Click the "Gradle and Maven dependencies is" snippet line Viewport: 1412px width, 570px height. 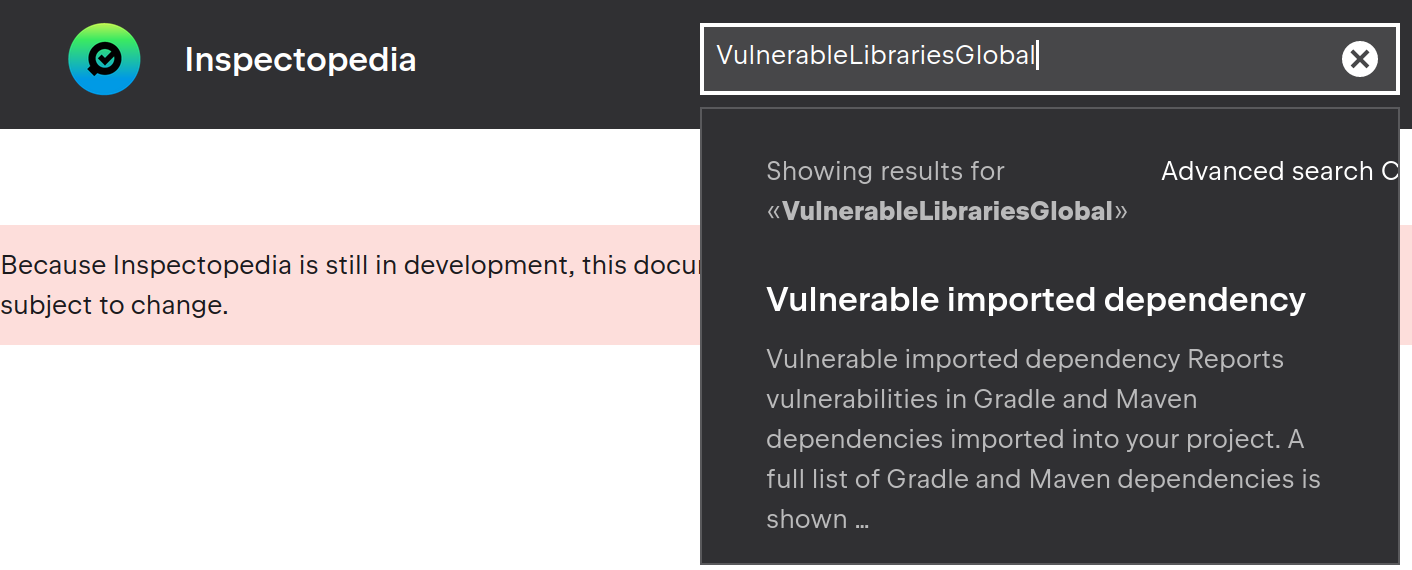1043,479
